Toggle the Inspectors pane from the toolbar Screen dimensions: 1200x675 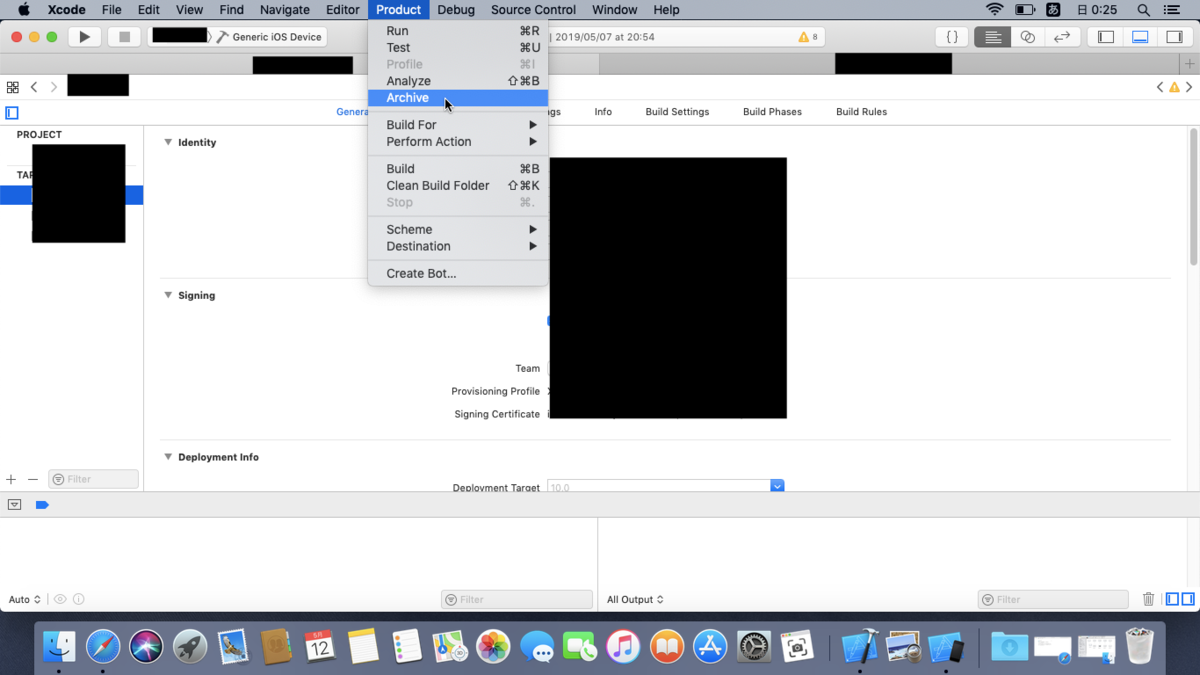coord(1174,37)
